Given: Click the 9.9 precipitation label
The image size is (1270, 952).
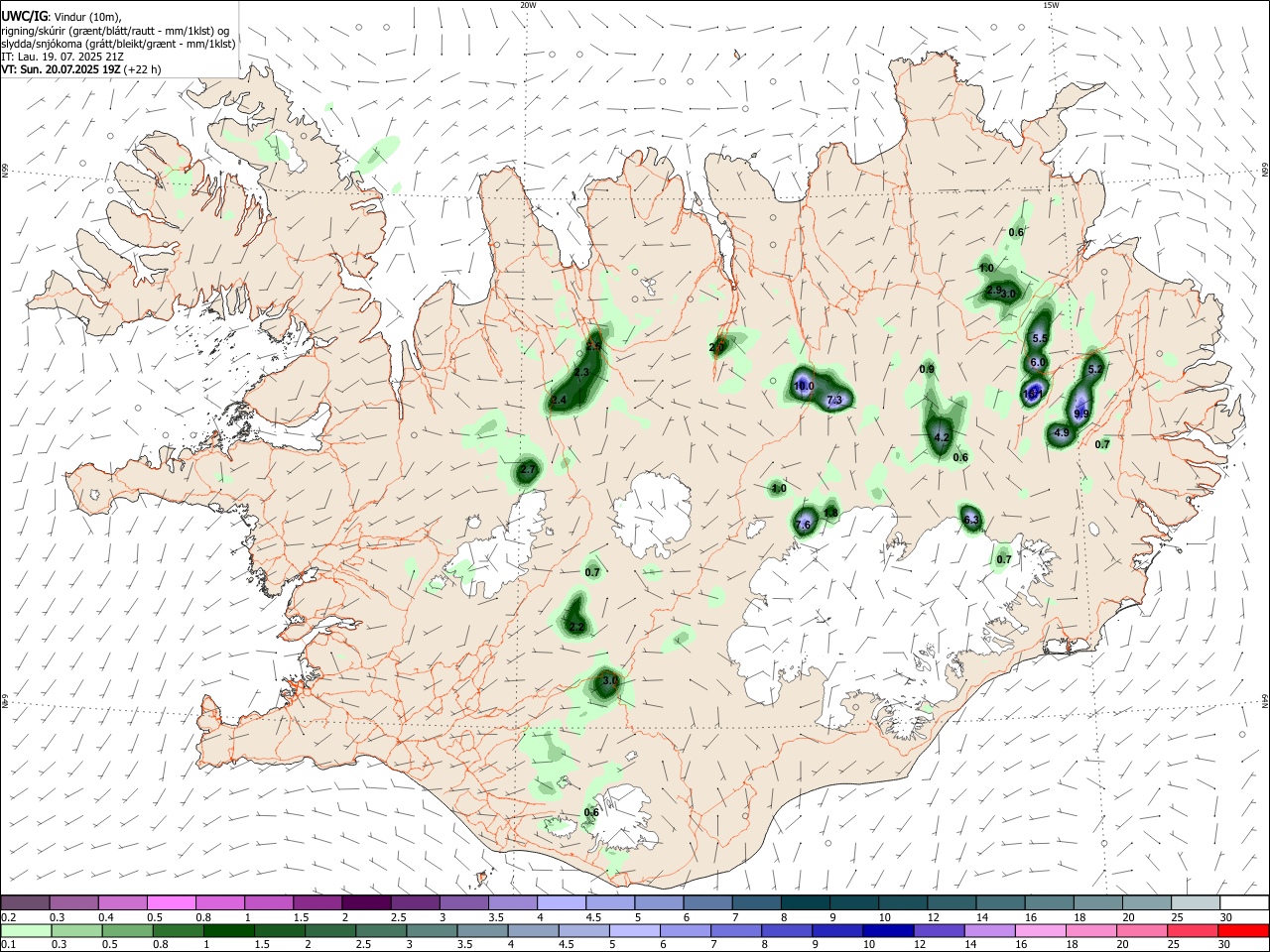Looking at the screenshot, I should click(1081, 414).
